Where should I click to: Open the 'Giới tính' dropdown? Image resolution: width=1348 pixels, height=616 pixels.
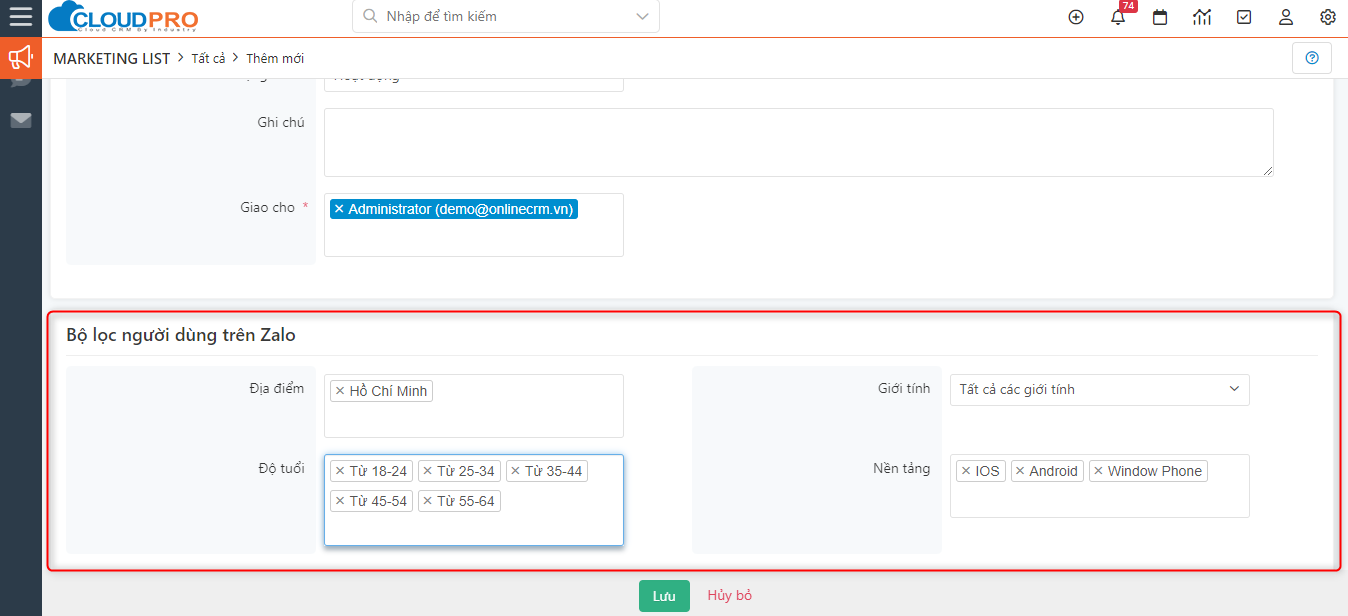1100,390
